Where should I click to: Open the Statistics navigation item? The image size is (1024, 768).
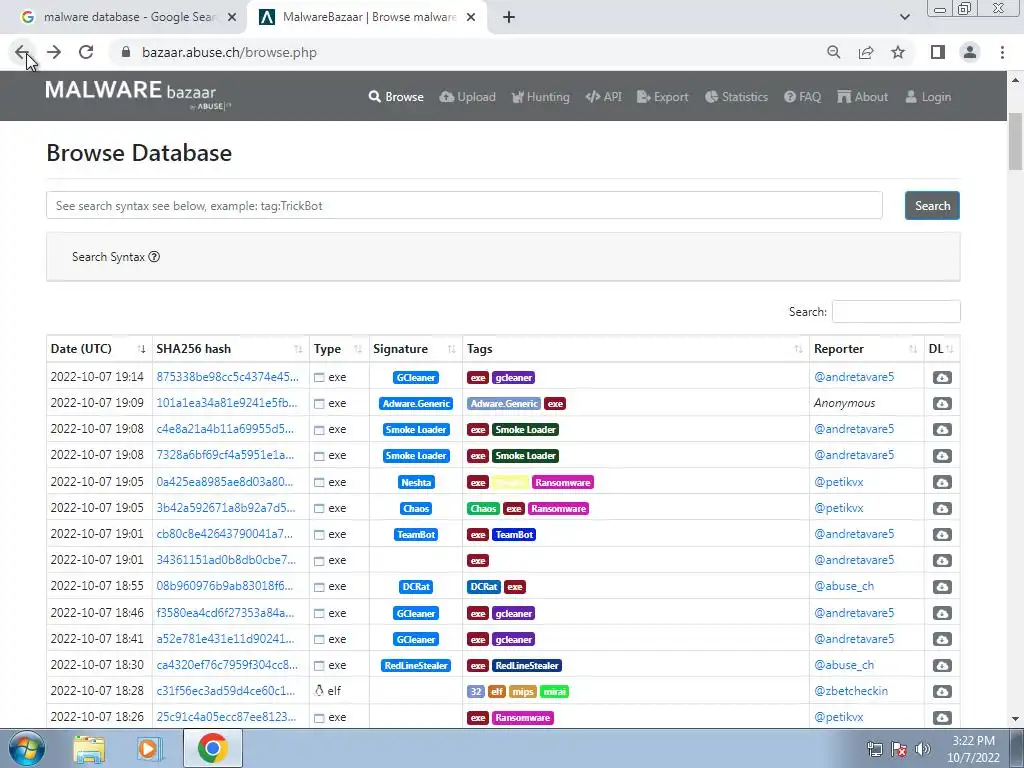click(x=737, y=97)
